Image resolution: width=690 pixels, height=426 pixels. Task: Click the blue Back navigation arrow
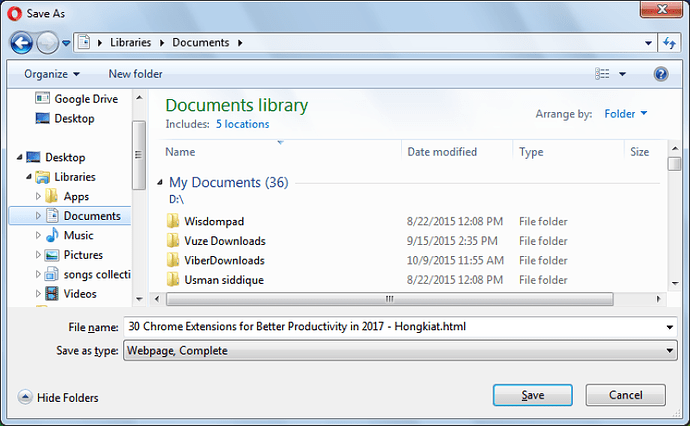[x=22, y=43]
